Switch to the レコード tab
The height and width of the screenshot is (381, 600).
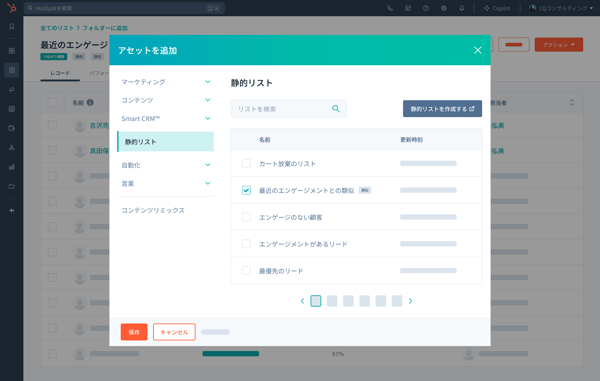tap(60, 73)
